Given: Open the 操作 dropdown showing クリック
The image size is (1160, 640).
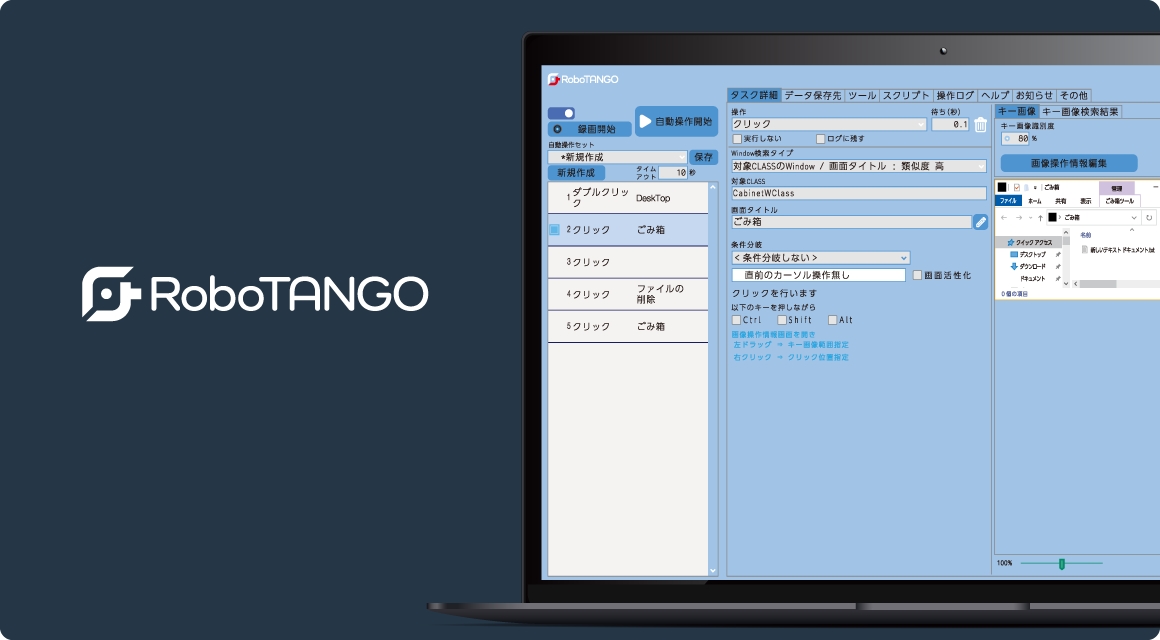Looking at the screenshot, I should (829, 124).
